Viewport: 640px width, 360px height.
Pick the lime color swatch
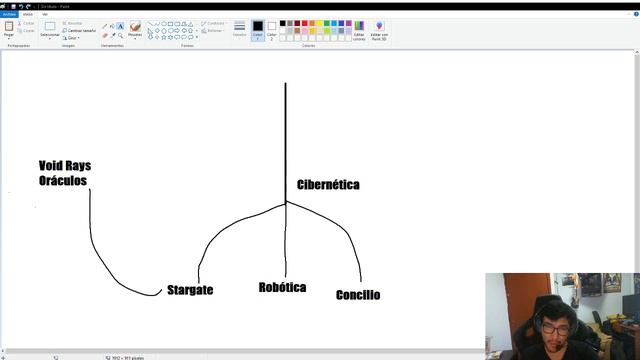327,31
